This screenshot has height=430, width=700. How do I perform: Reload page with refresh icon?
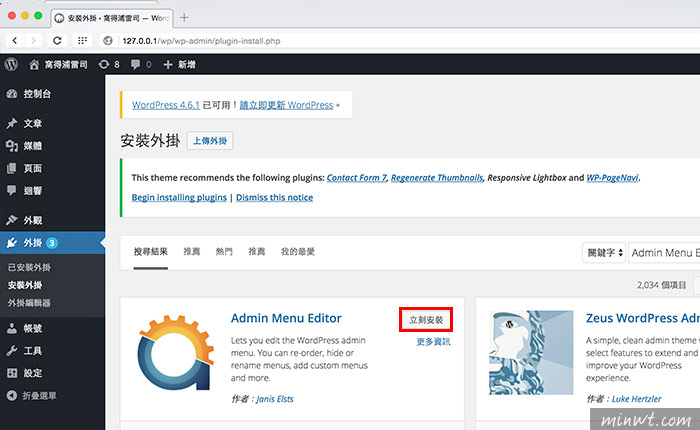(57, 41)
